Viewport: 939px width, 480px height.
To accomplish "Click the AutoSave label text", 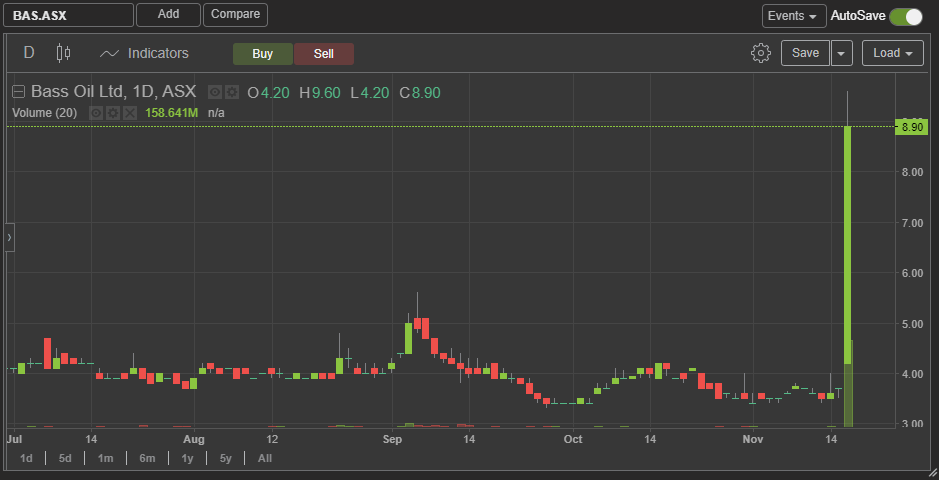I will (858, 16).
